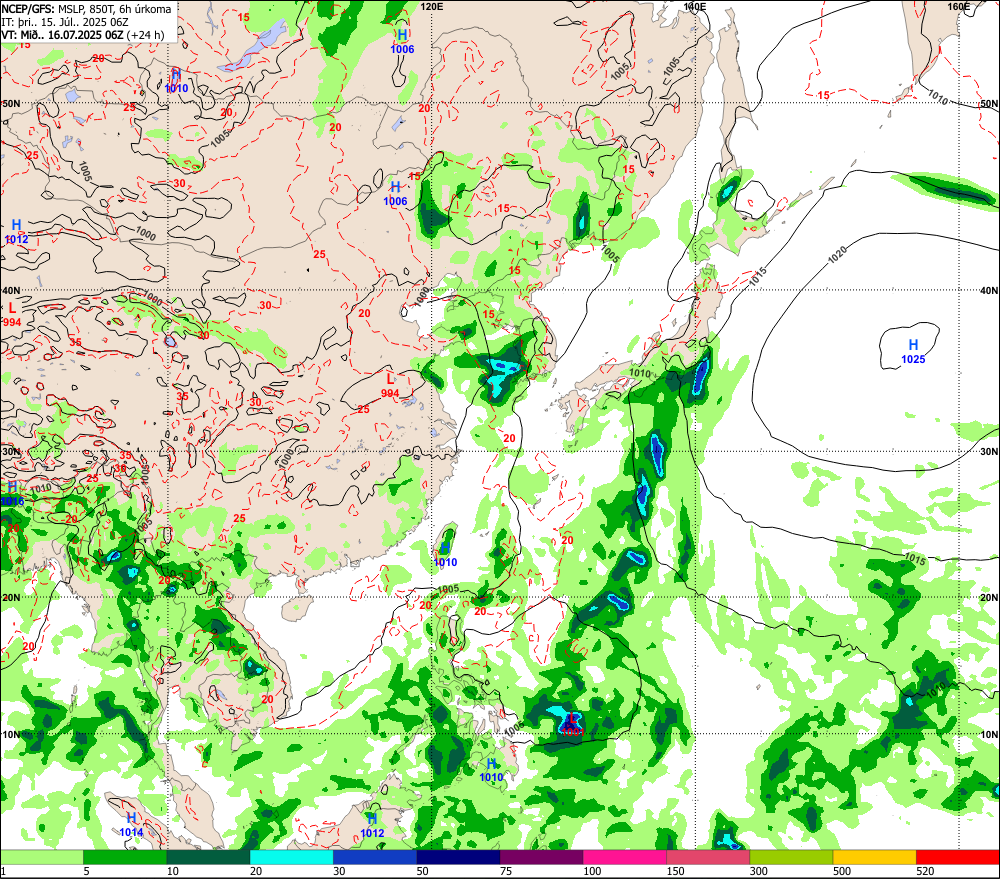Click the H 1014 high over Sumatra

coord(131,825)
